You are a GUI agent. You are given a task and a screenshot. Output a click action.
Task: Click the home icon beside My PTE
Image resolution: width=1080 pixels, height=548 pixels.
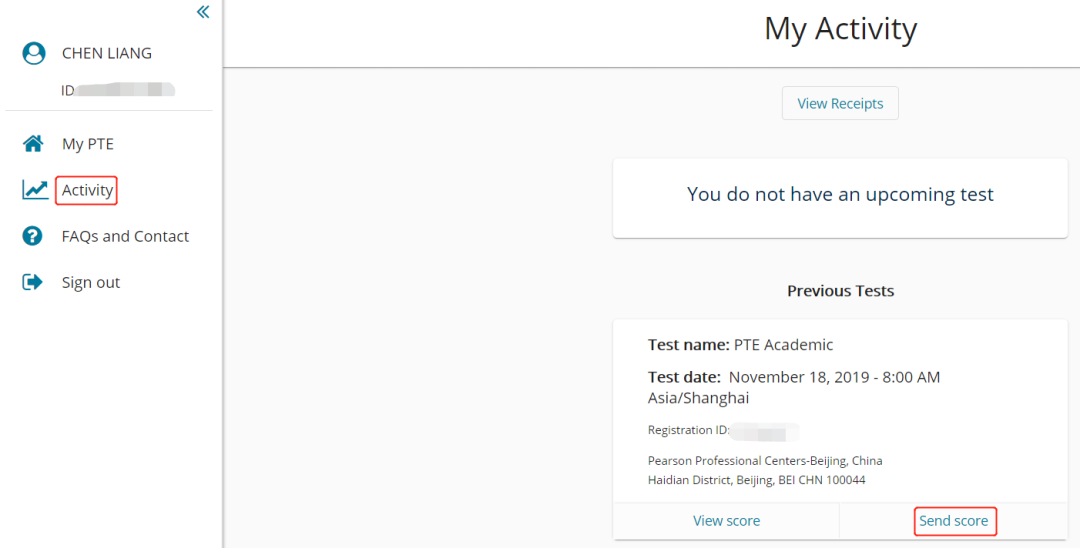click(x=34, y=144)
